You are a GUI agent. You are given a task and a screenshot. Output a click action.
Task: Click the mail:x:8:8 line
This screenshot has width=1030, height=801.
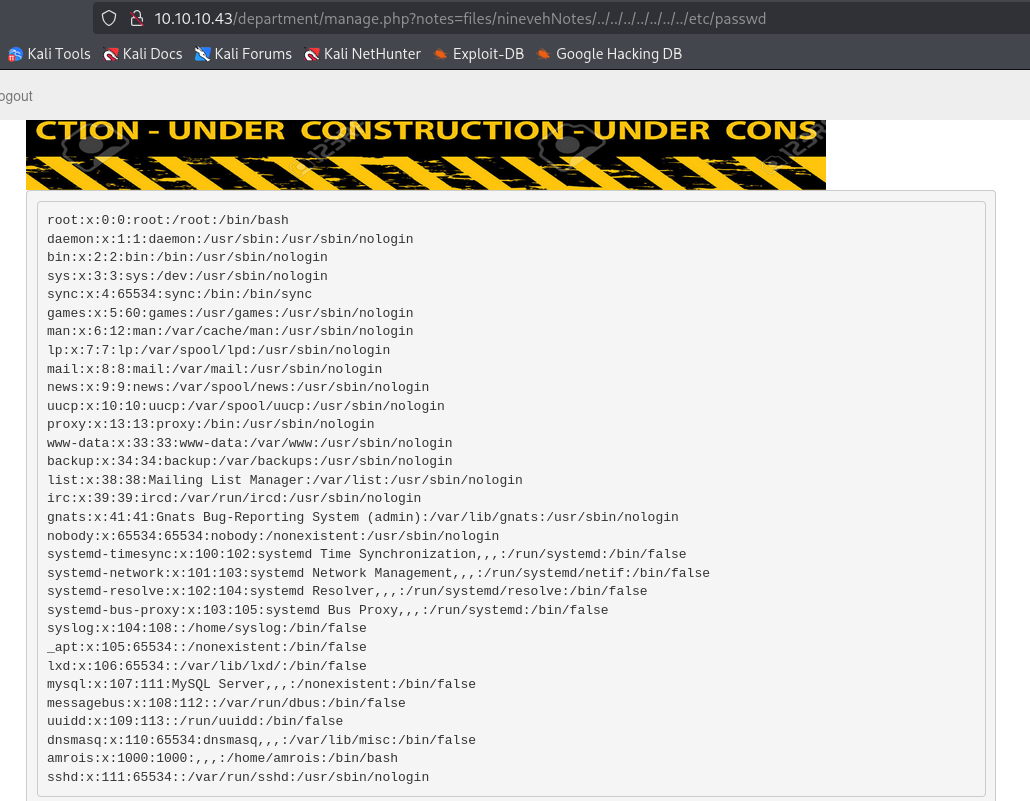coord(215,369)
